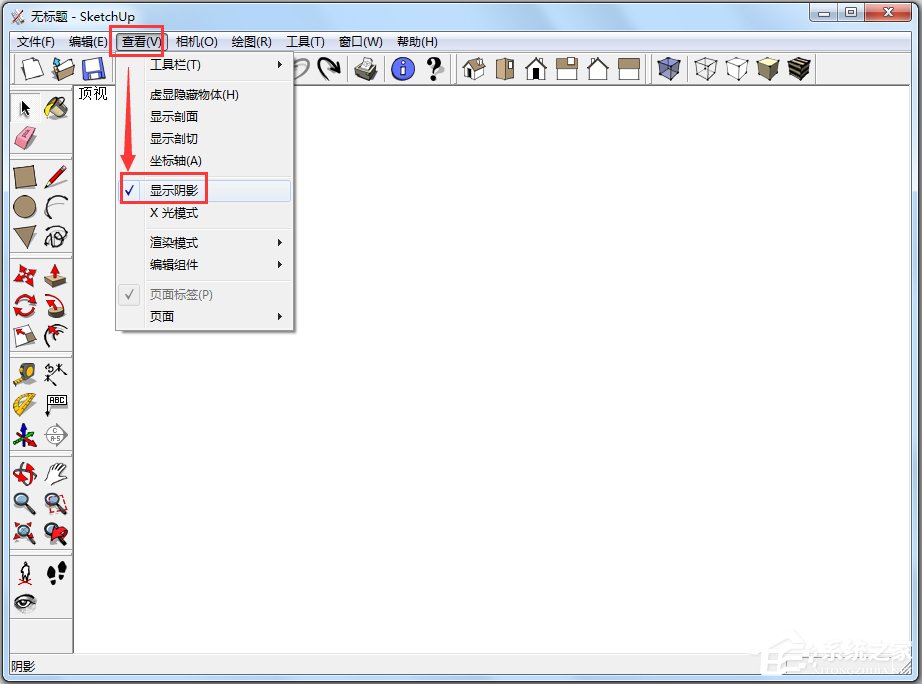The width and height of the screenshot is (922, 684).
Task: Select the Look Around eye tool
Action: pos(25,603)
